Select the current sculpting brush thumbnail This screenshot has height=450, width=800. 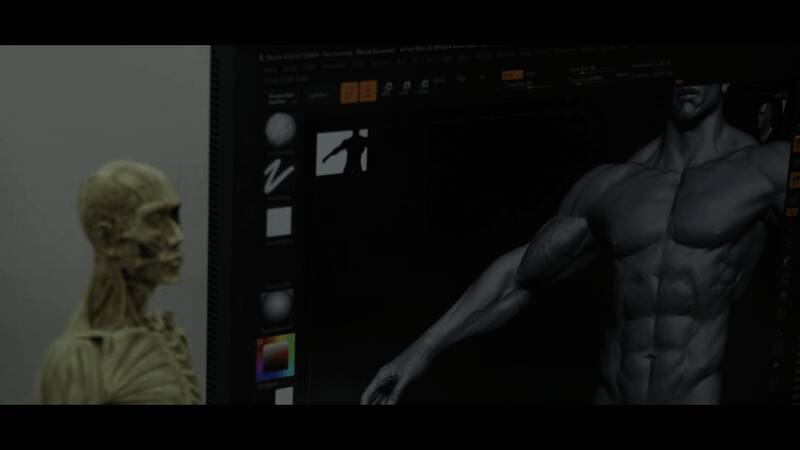[x=280, y=129]
